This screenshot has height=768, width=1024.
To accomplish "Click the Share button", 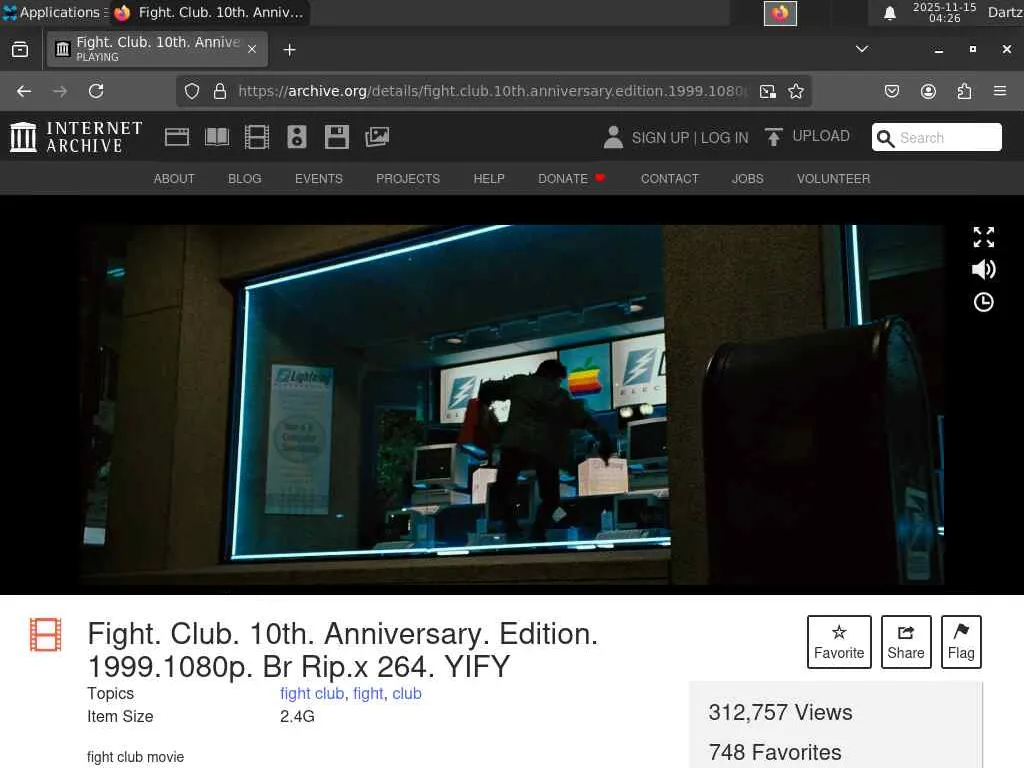I will (906, 642).
